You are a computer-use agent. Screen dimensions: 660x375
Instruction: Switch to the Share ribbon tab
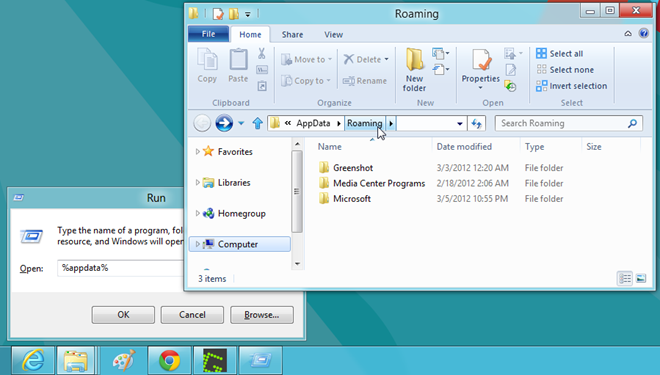[x=292, y=35]
